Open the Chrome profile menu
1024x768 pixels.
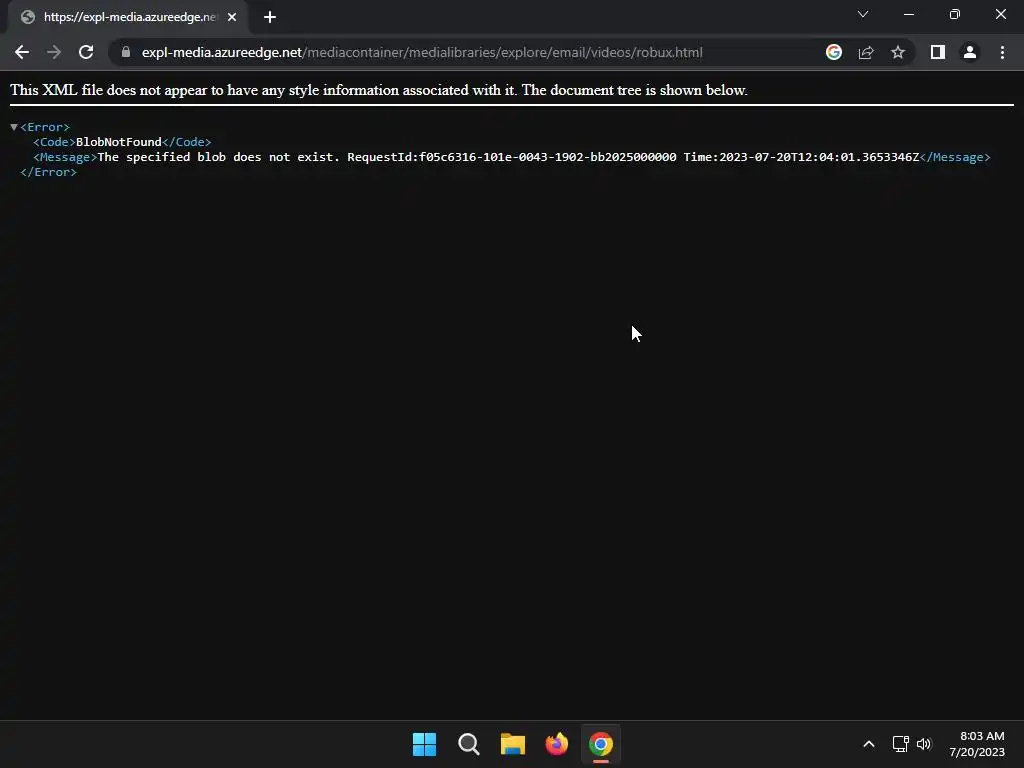(x=970, y=52)
